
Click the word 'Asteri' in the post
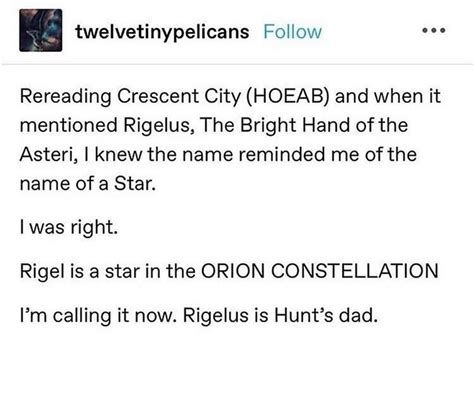click(46, 155)
